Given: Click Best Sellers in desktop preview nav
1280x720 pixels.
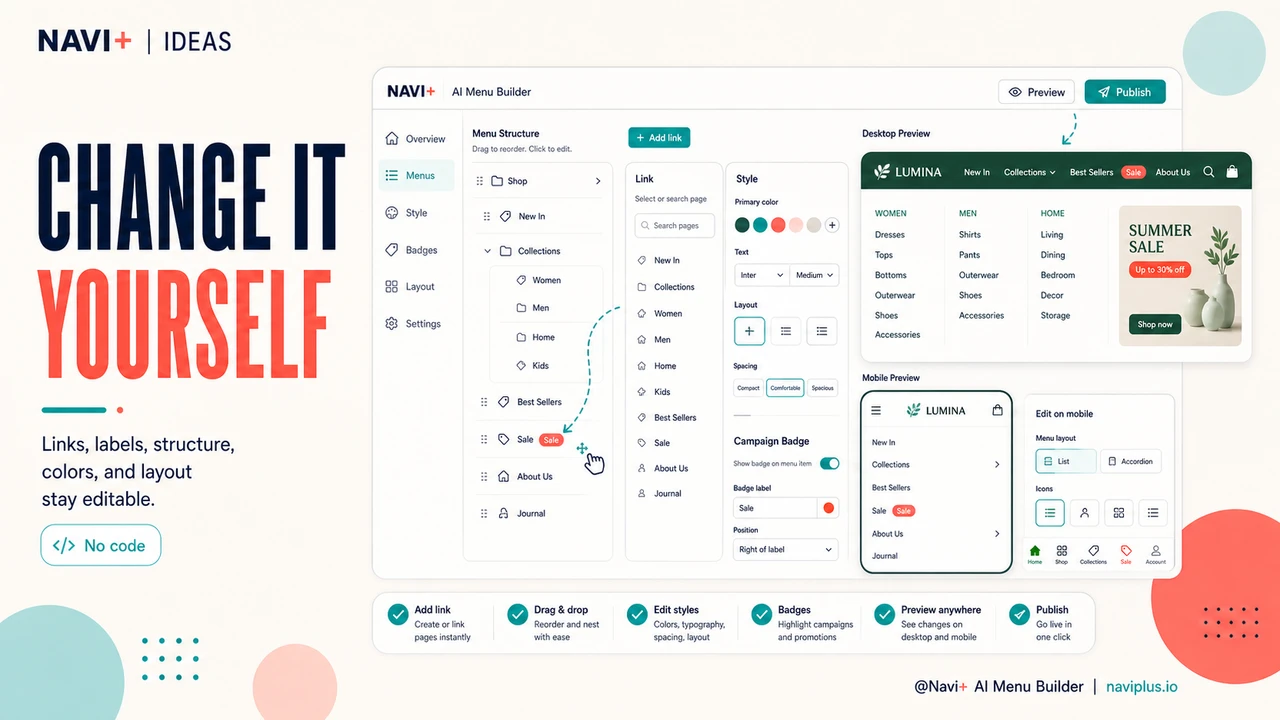Looking at the screenshot, I should click(x=1091, y=172).
